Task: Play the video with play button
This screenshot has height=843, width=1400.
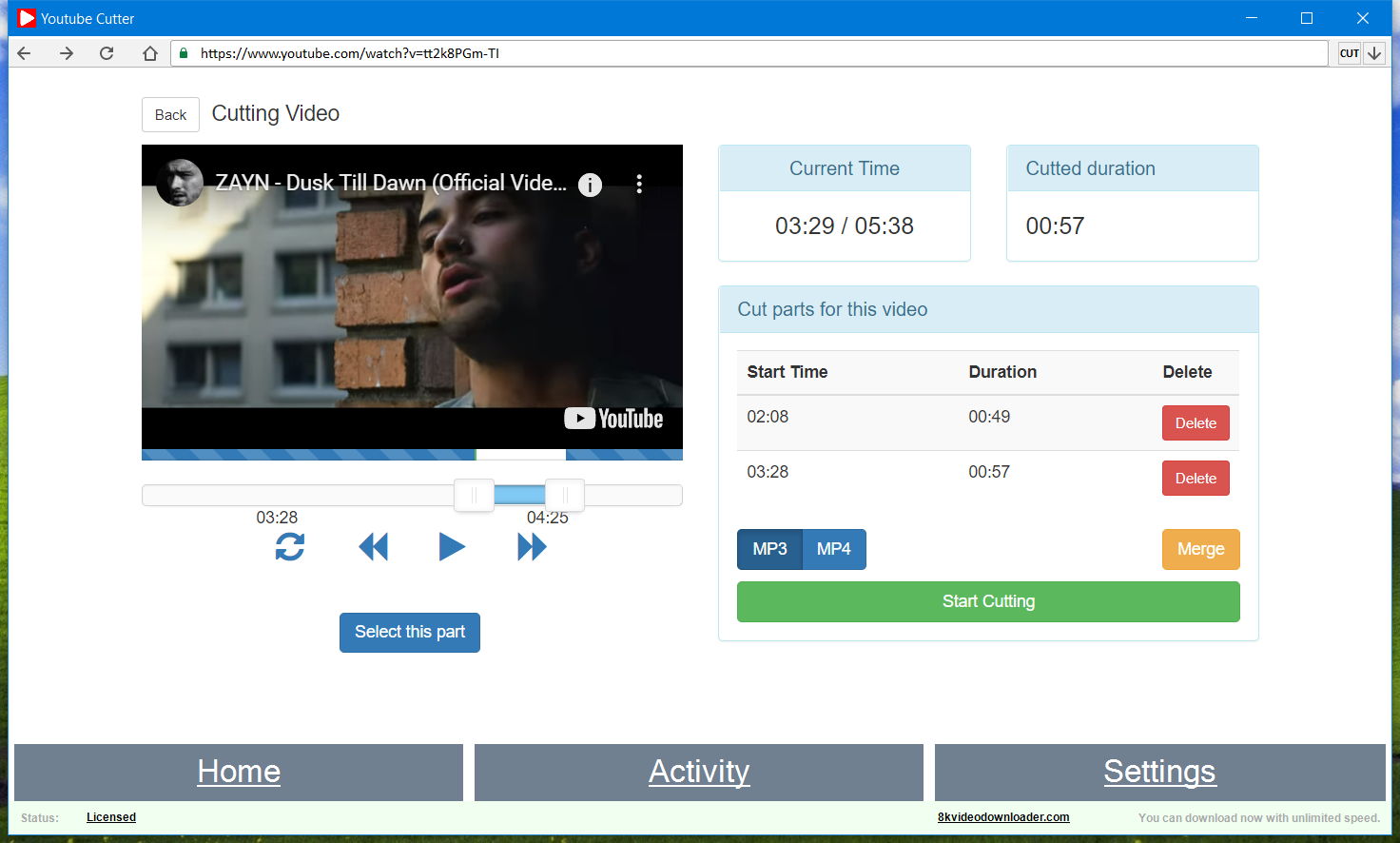Action: (452, 547)
